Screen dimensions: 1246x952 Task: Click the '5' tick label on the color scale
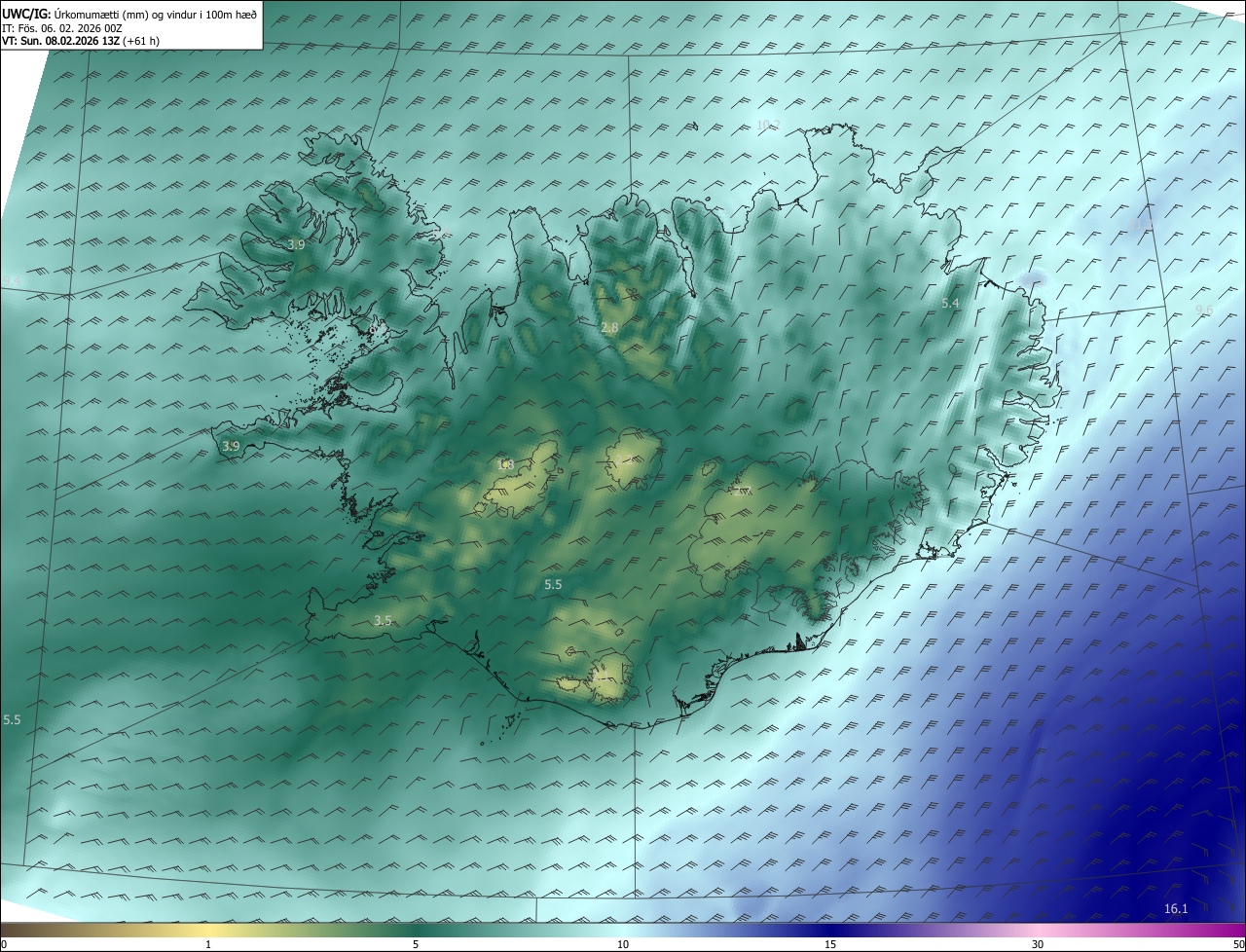point(416,944)
